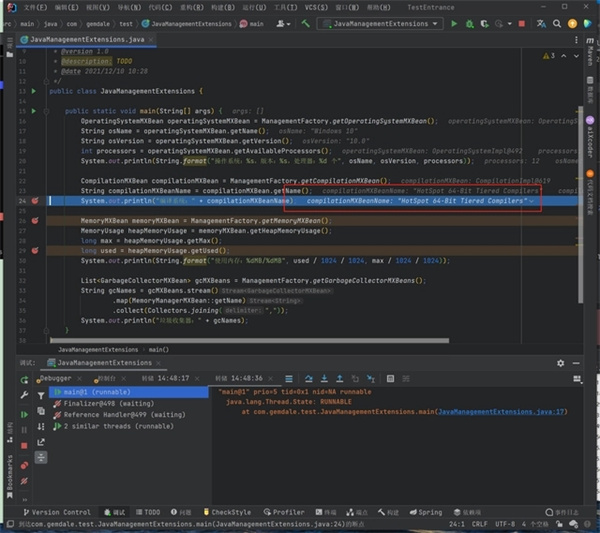Click the editor horizontal scrollbar
The width and height of the screenshot is (600, 533).
(x=249, y=340)
